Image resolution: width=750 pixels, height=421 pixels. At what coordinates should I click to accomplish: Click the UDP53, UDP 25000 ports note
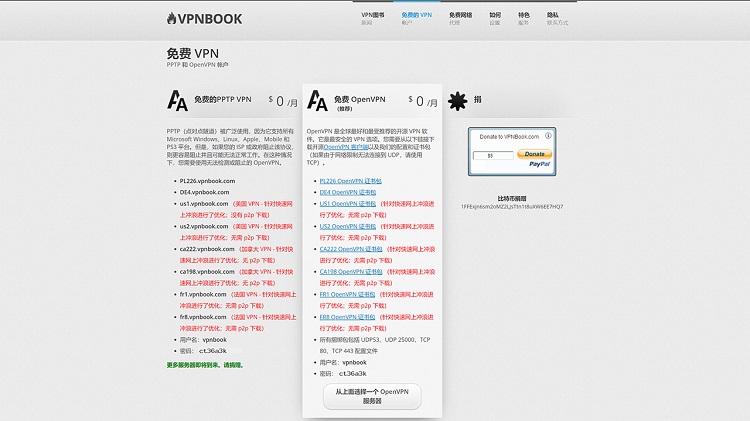click(375, 345)
